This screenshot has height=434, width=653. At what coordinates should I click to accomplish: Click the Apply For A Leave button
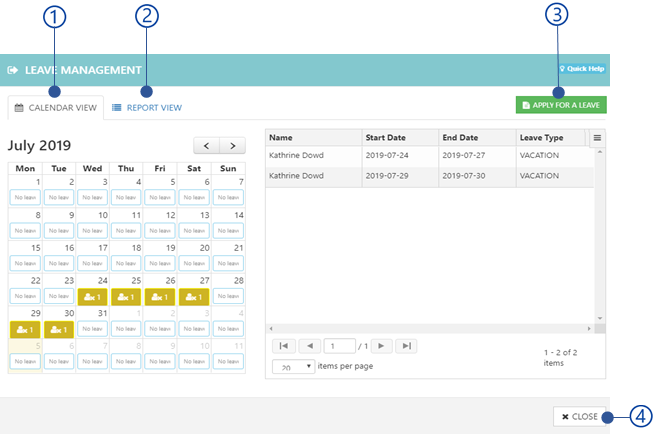(561, 105)
